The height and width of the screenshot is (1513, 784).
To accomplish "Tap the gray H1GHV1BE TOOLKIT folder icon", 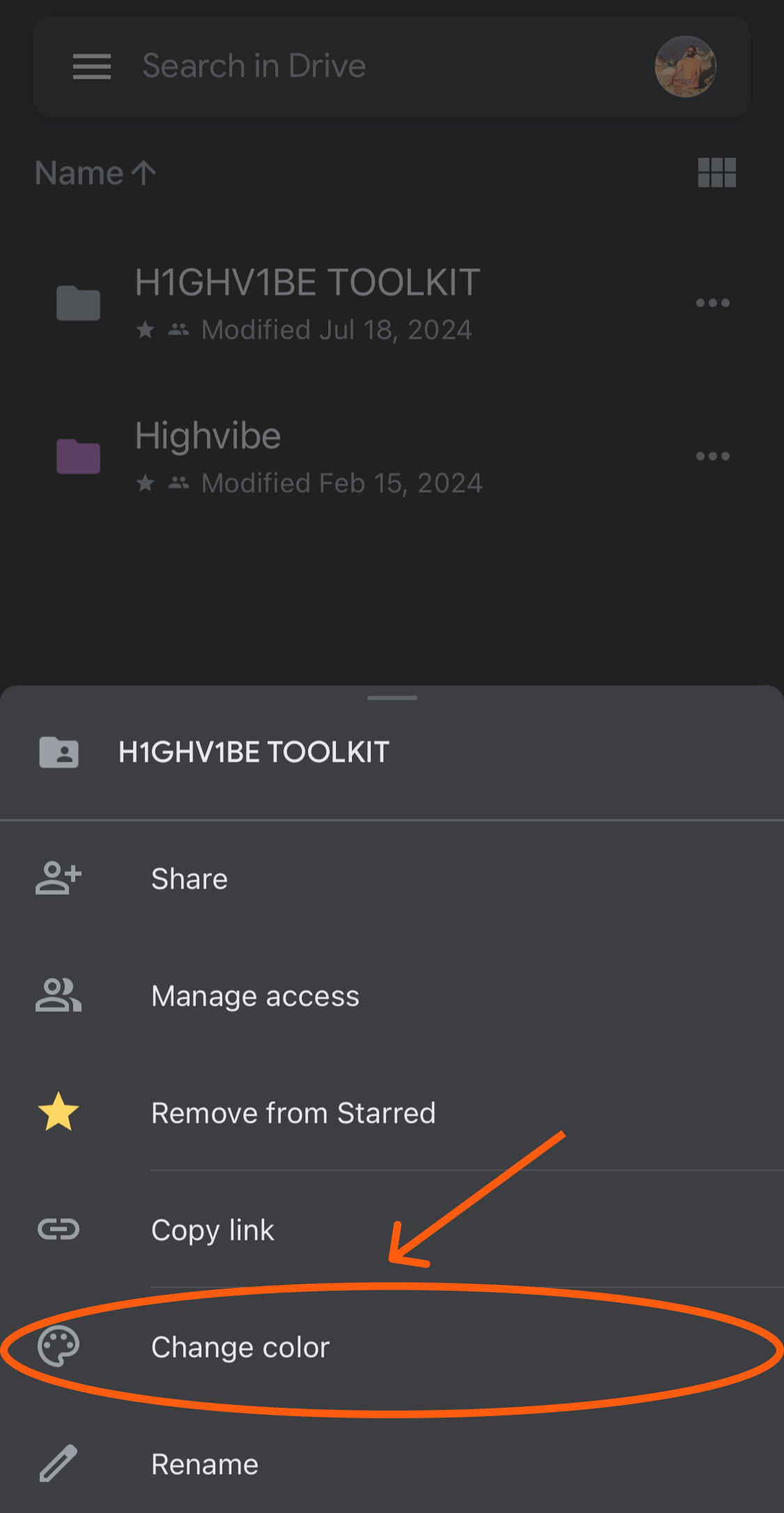I will coord(78,303).
